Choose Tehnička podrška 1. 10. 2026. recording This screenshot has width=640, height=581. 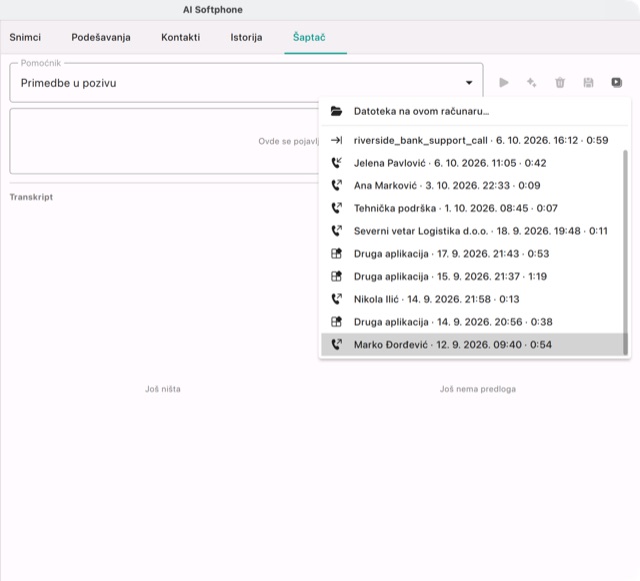pyautogui.click(x=473, y=208)
